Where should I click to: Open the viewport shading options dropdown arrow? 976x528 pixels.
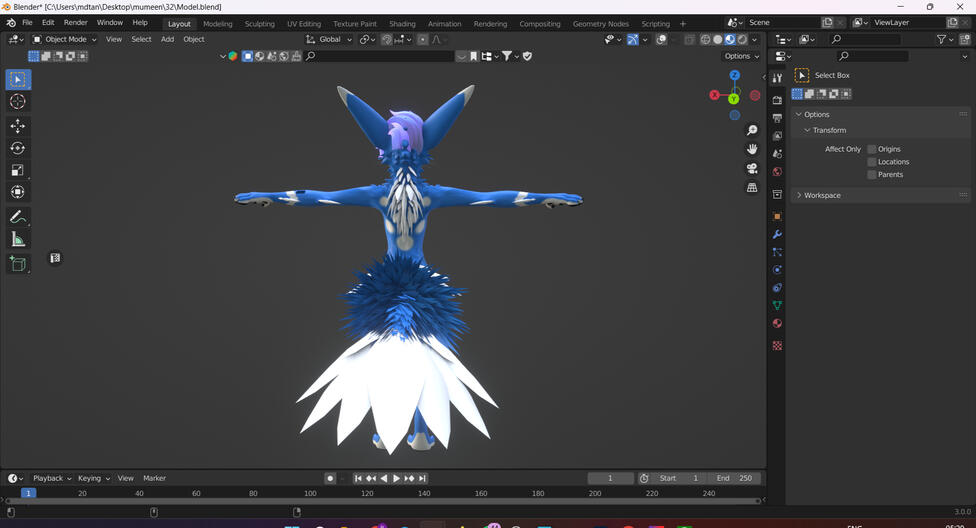tap(755, 39)
